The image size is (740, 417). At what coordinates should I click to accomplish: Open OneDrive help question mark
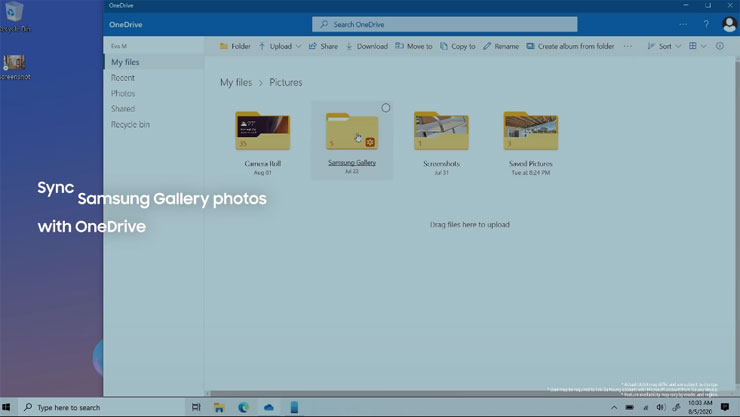(x=706, y=24)
